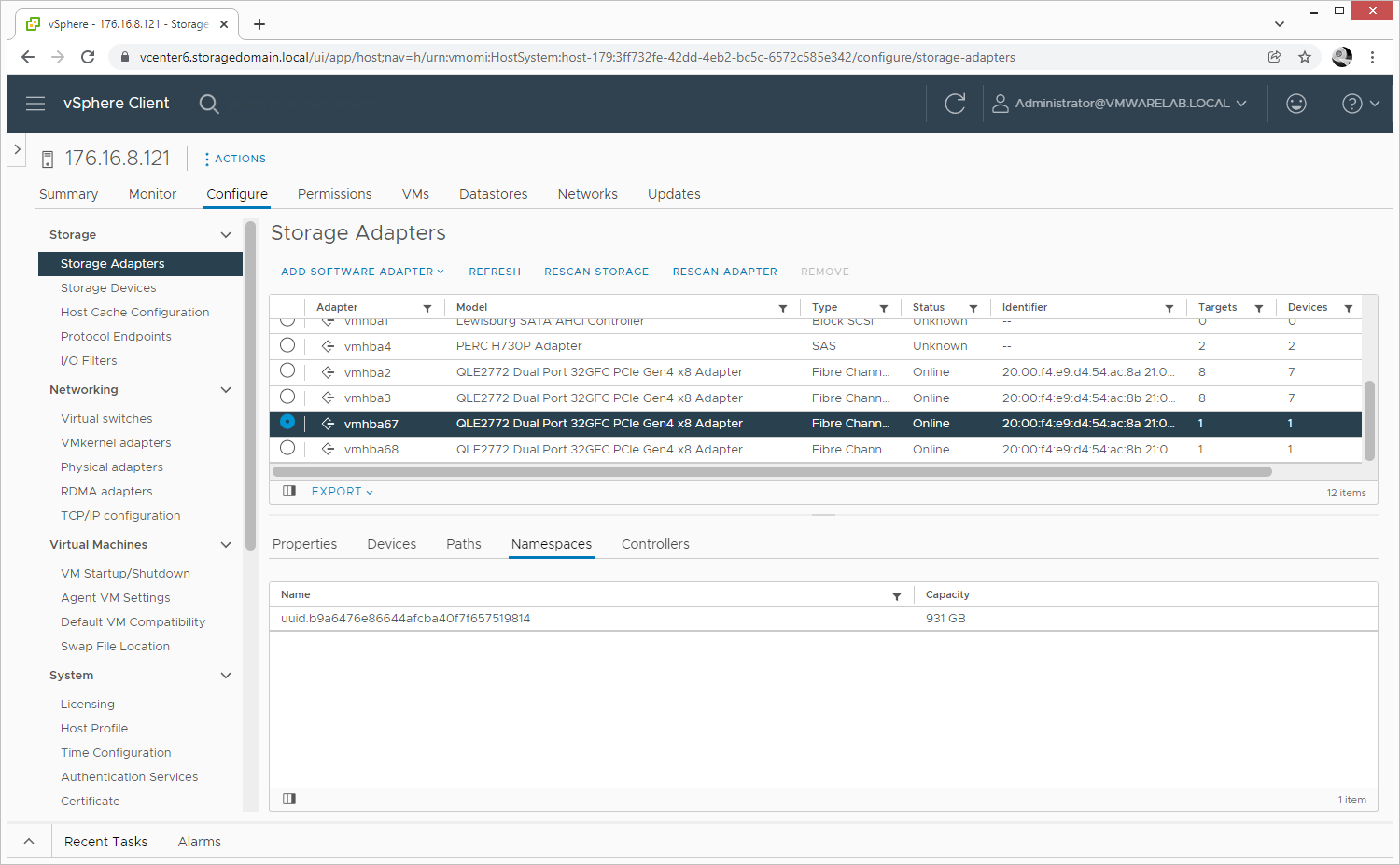
Task: Click the adapters table vertical scrollbar
Action: (1369, 420)
